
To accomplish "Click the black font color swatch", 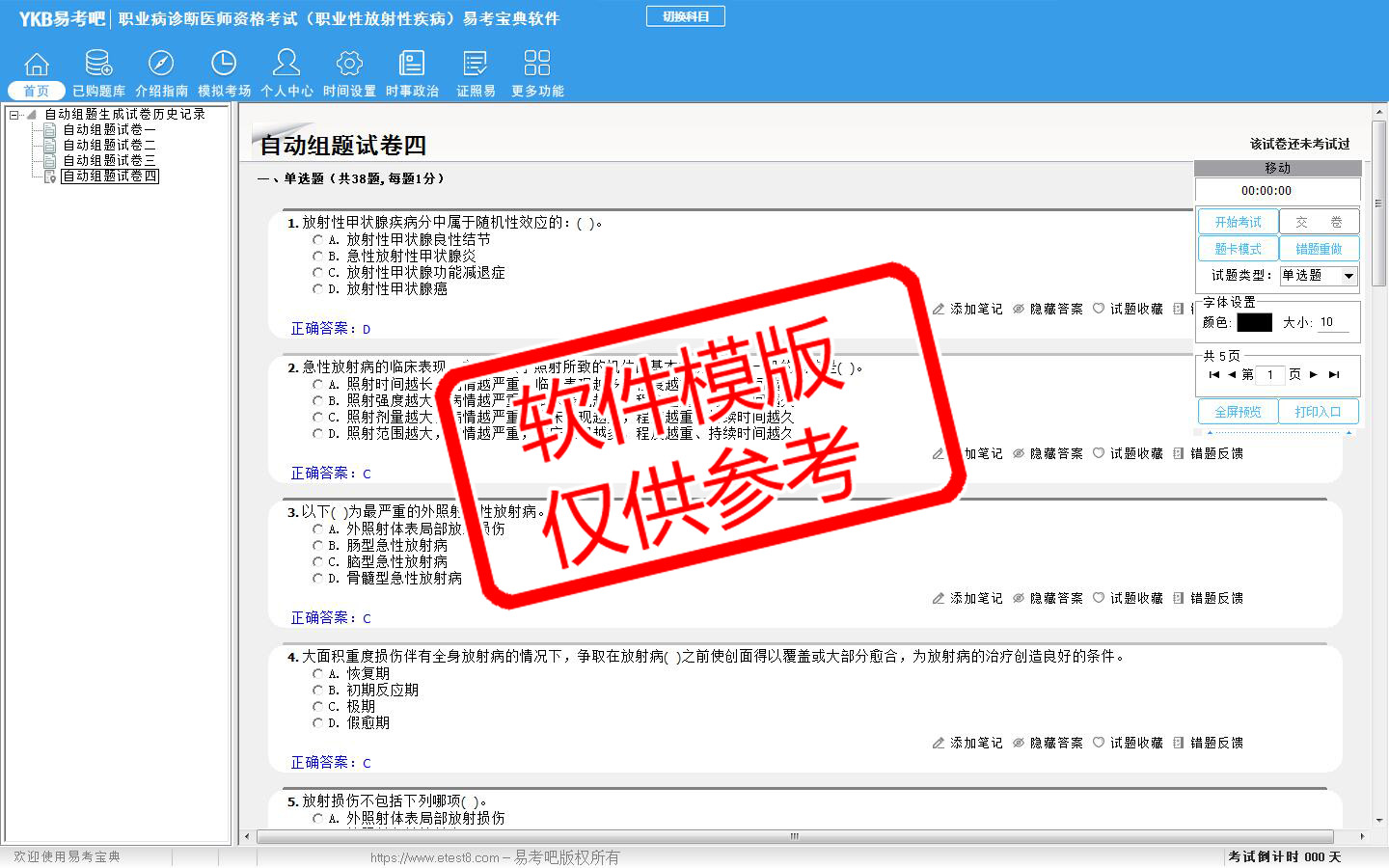I will click(x=1254, y=323).
